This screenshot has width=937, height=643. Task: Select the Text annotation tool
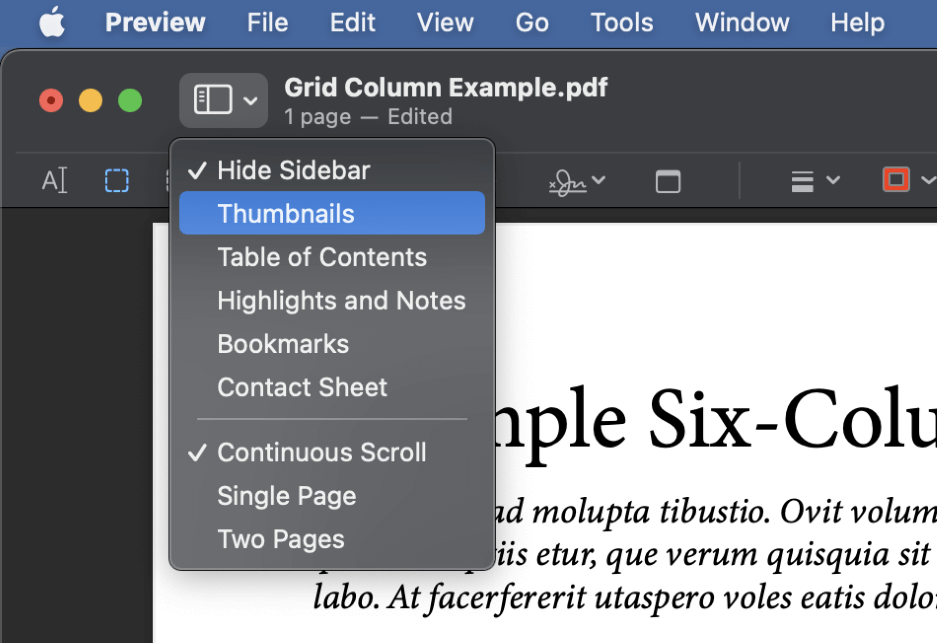pos(55,180)
